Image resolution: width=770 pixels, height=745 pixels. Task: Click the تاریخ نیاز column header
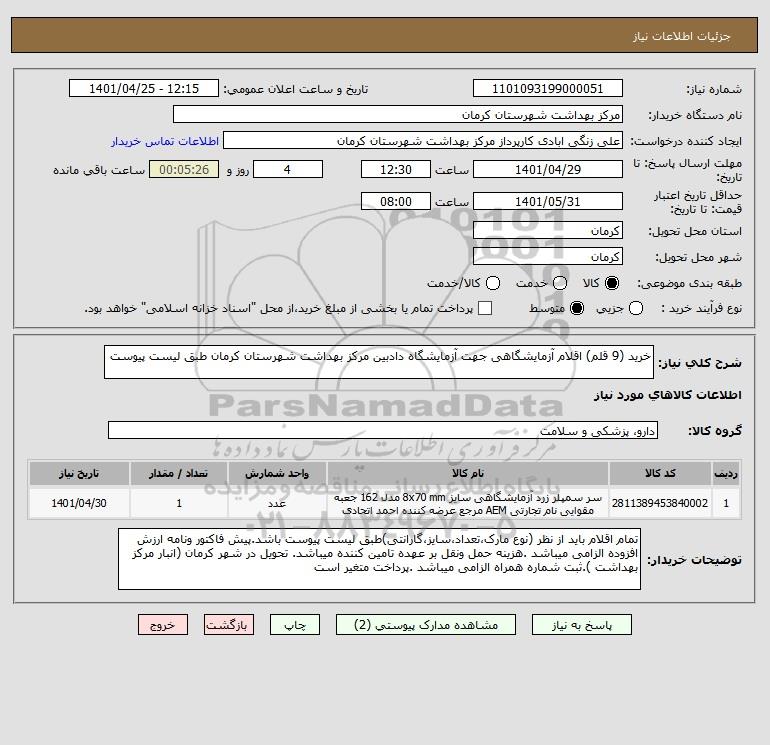tap(79, 473)
